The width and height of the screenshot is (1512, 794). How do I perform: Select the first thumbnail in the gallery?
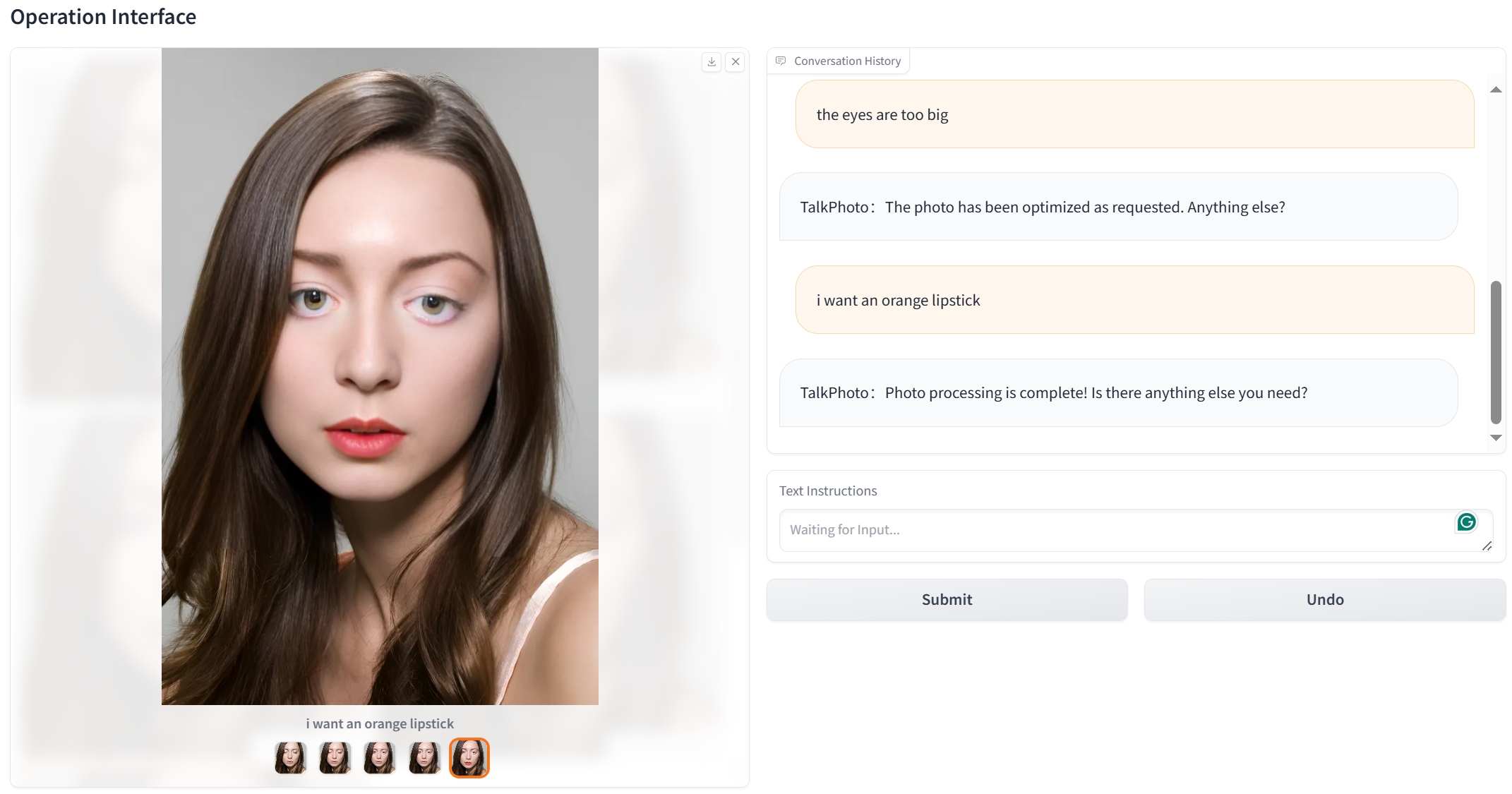tap(290, 758)
